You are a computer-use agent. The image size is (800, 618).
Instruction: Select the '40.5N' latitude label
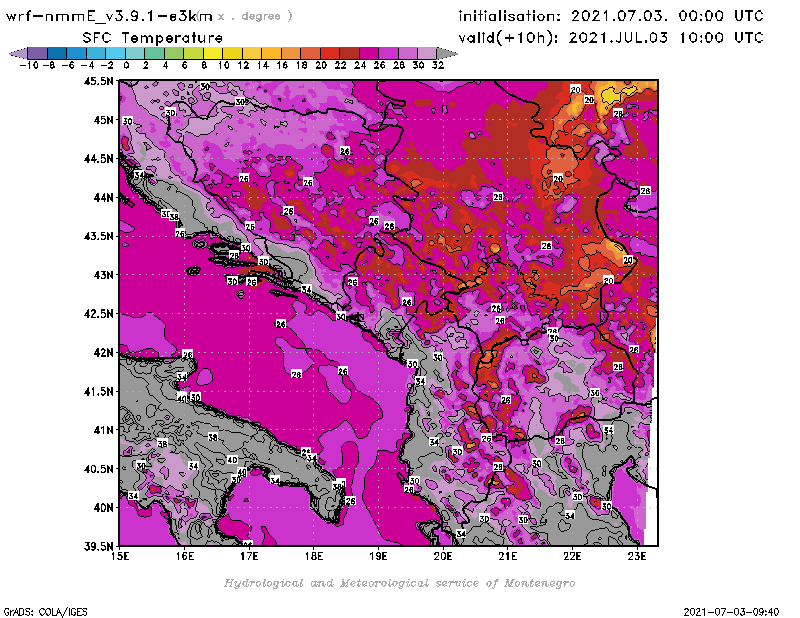click(x=98, y=469)
